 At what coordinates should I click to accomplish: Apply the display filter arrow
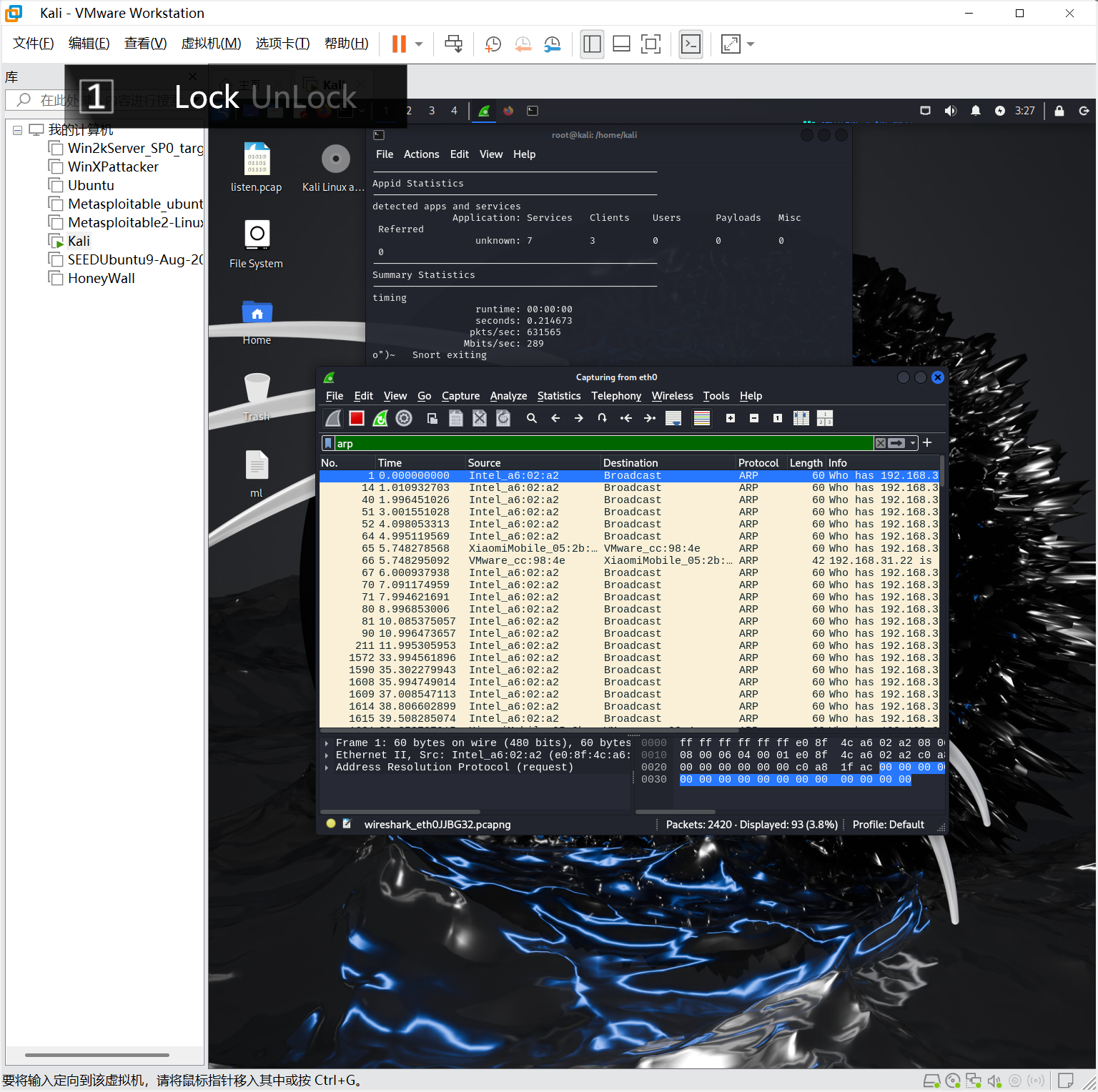pos(896,443)
